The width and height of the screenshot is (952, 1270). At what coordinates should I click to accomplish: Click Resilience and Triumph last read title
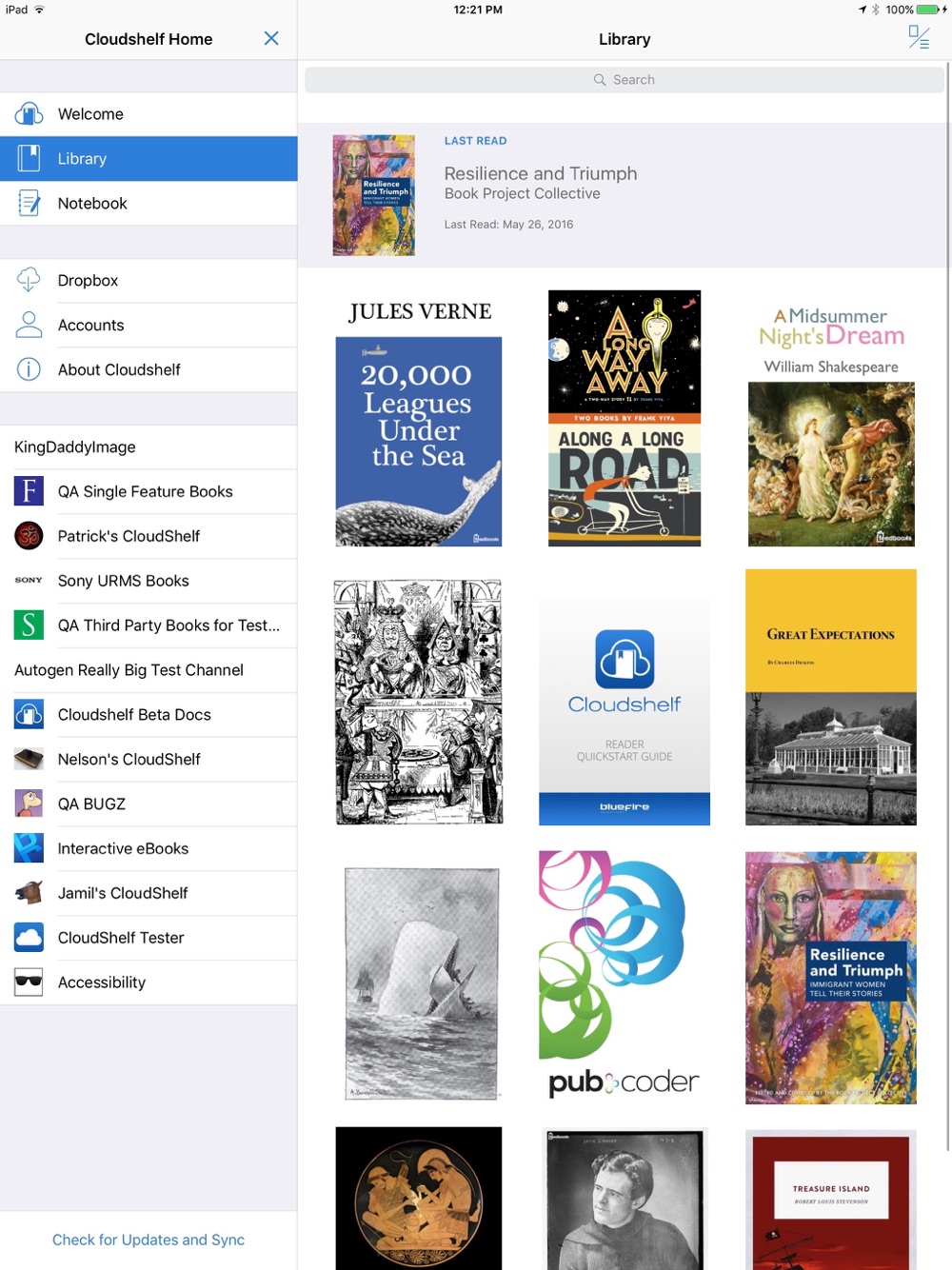coord(541,173)
